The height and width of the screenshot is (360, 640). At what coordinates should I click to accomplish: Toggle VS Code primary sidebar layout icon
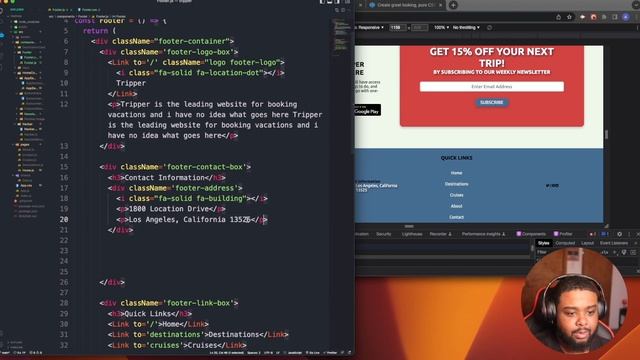click(x=322, y=2)
